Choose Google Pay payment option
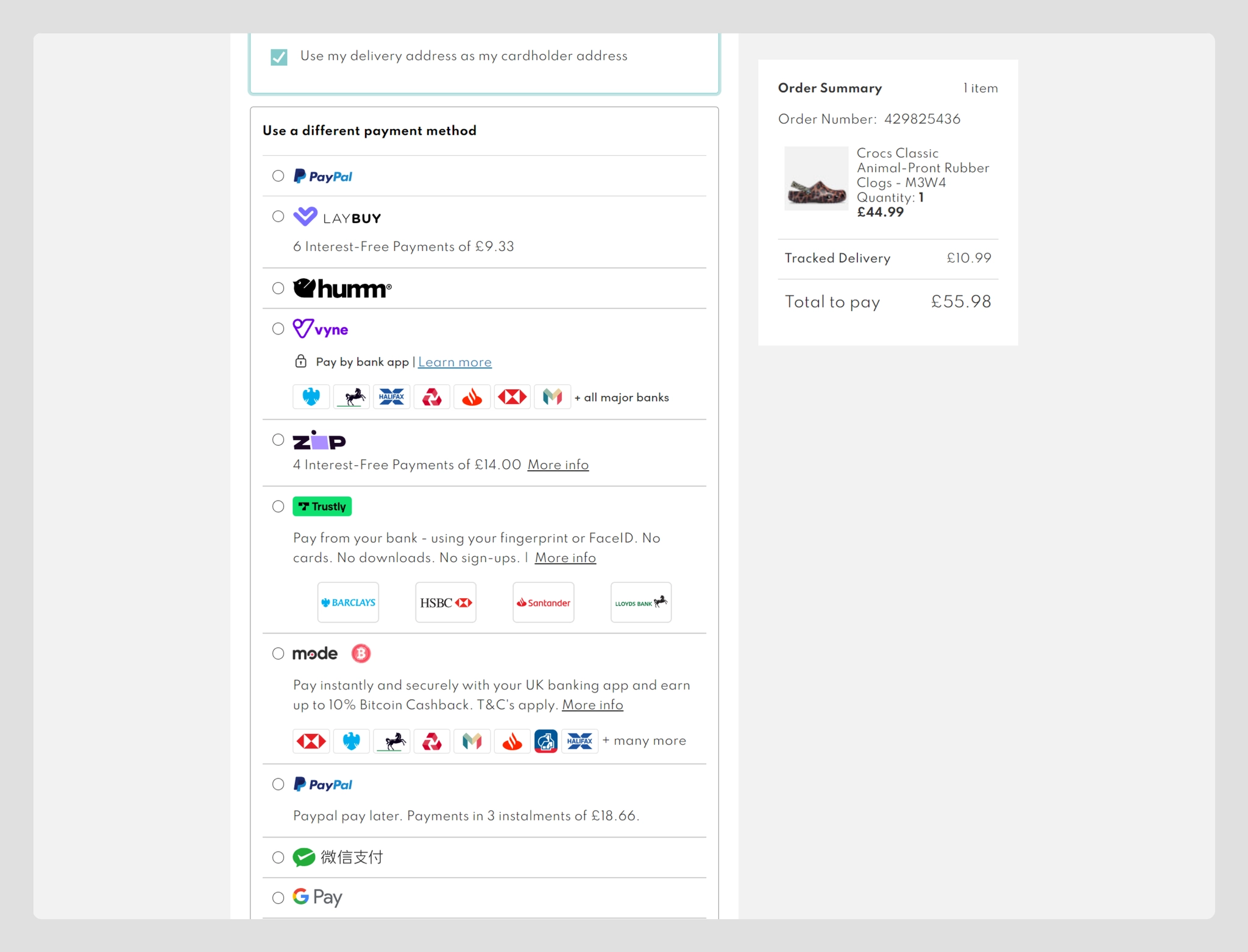The image size is (1248, 952). (278, 897)
